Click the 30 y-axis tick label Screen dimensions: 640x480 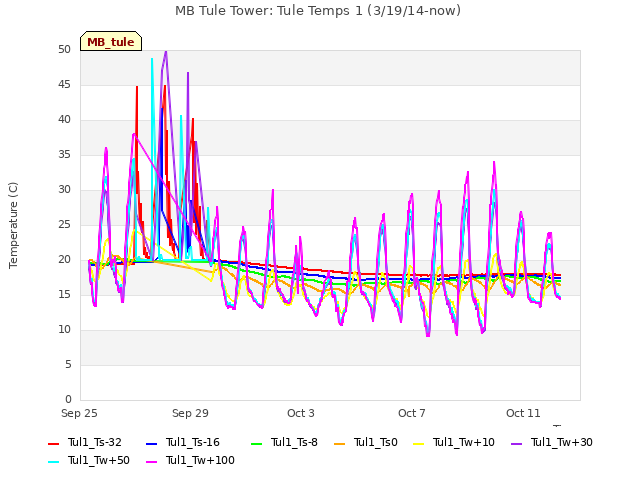64,189
